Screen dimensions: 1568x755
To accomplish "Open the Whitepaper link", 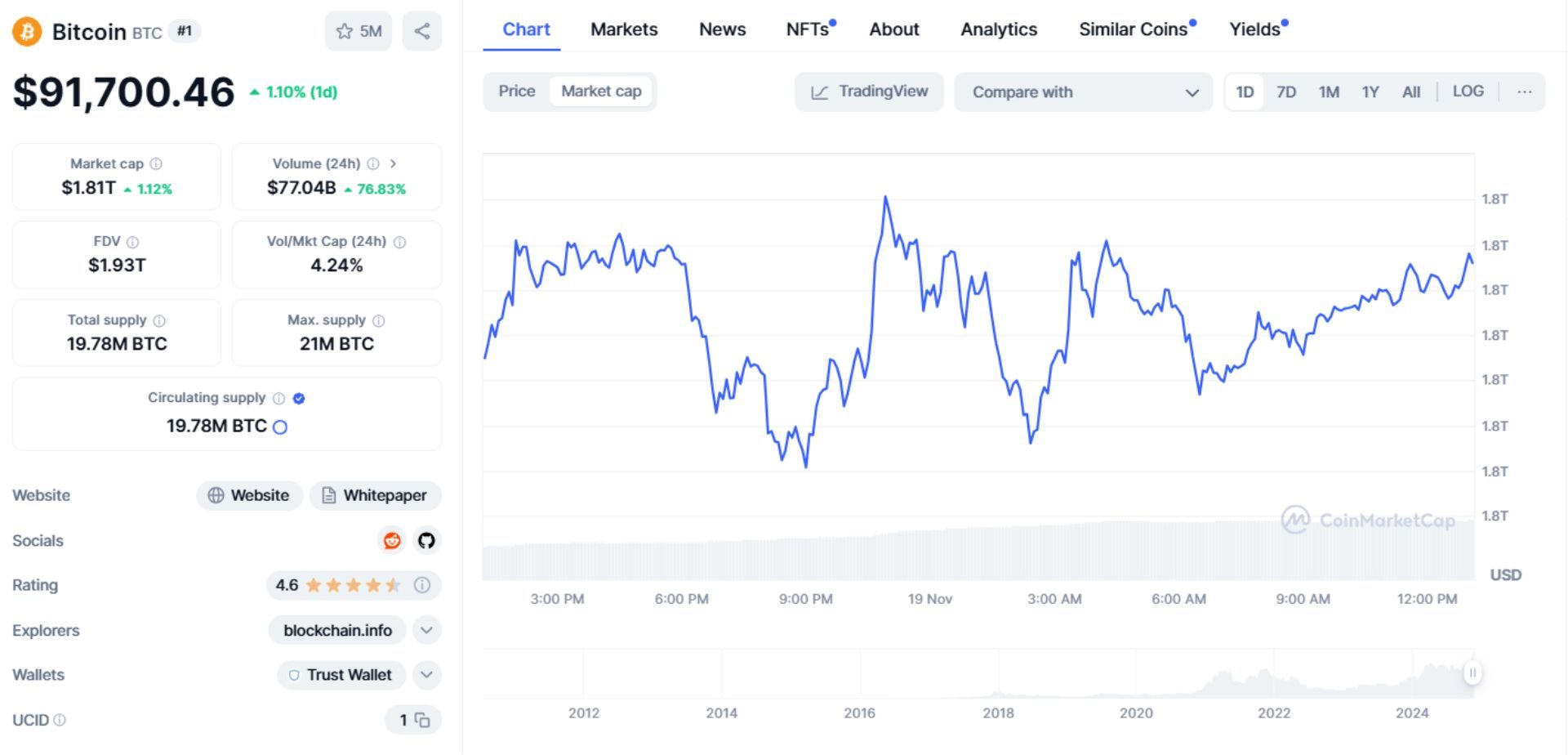I will click(x=375, y=495).
